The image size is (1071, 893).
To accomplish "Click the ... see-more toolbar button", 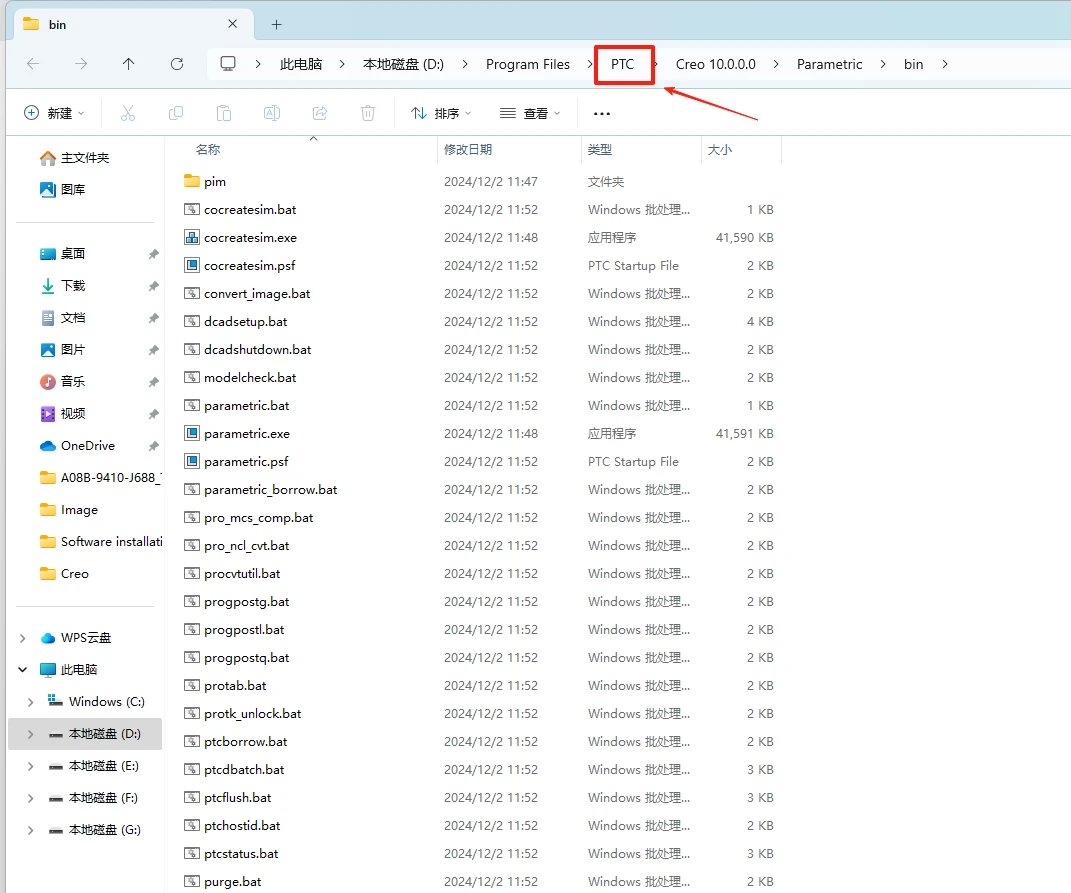I will (601, 112).
